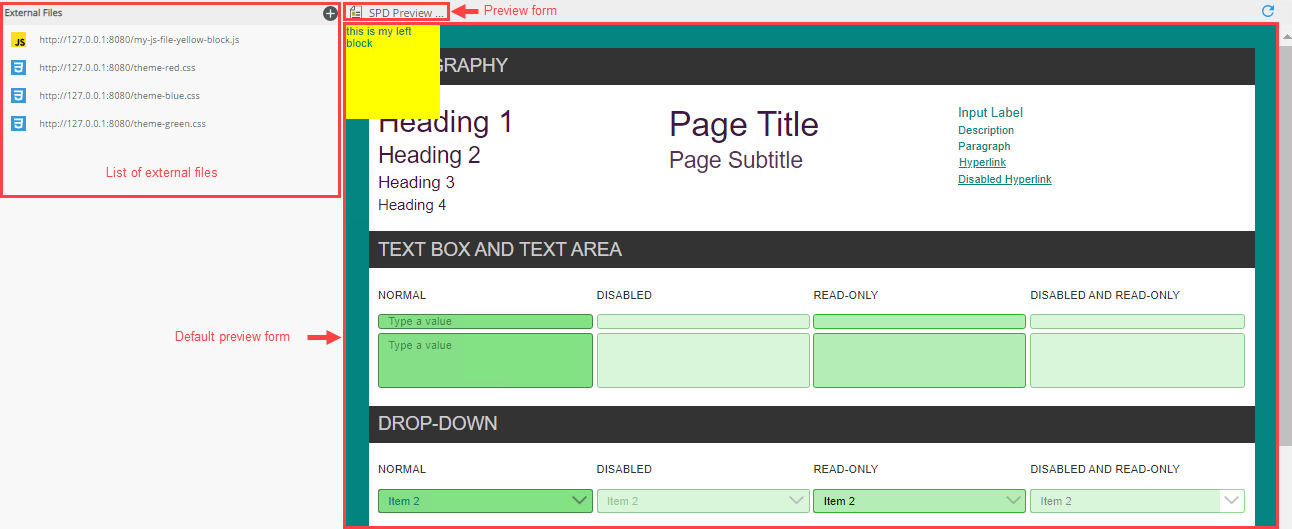Click the Description sample text

[x=986, y=130]
